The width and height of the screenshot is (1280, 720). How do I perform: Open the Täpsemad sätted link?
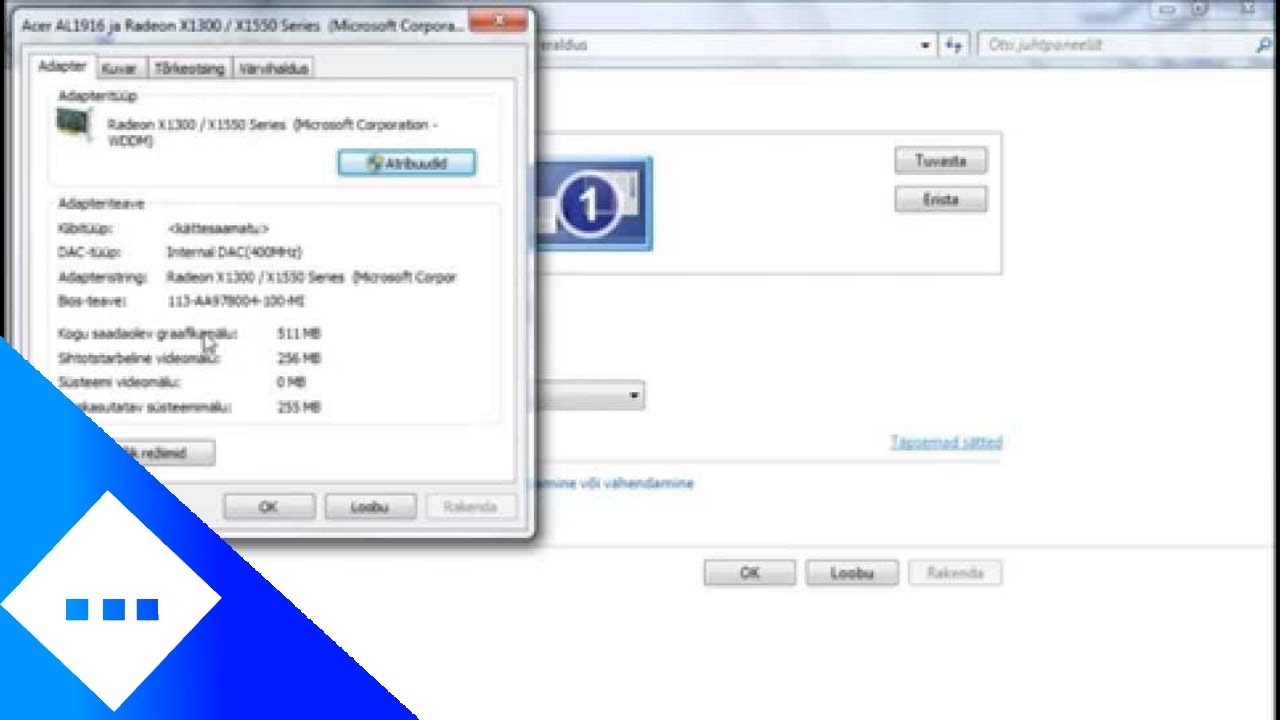(946, 442)
